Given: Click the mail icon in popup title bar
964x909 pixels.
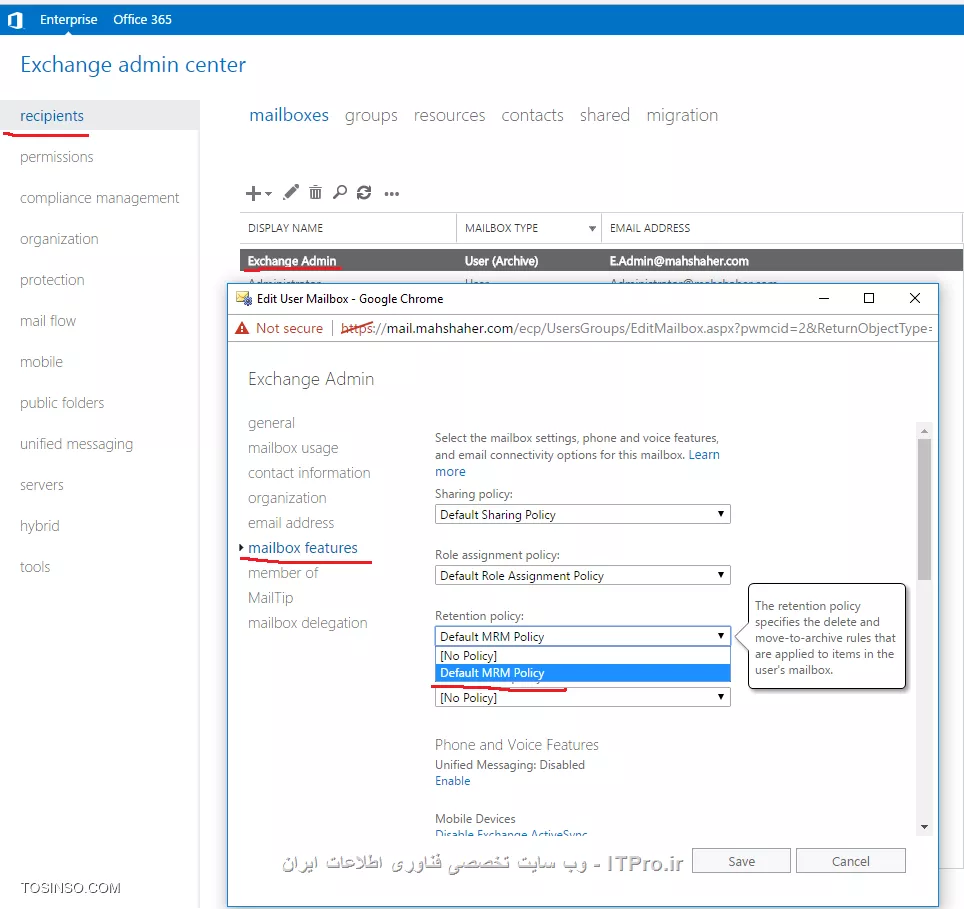Looking at the screenshot, I should pos(244,299).
